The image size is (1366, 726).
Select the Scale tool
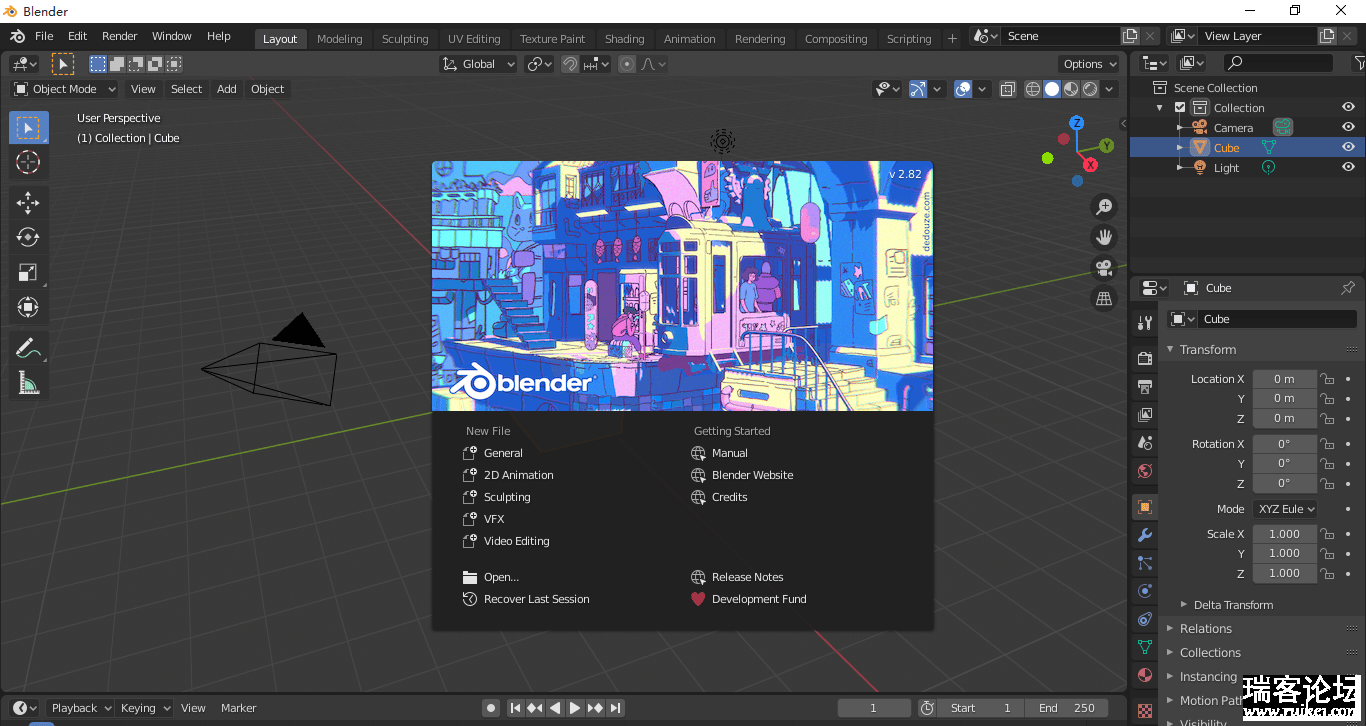[28, 272]
